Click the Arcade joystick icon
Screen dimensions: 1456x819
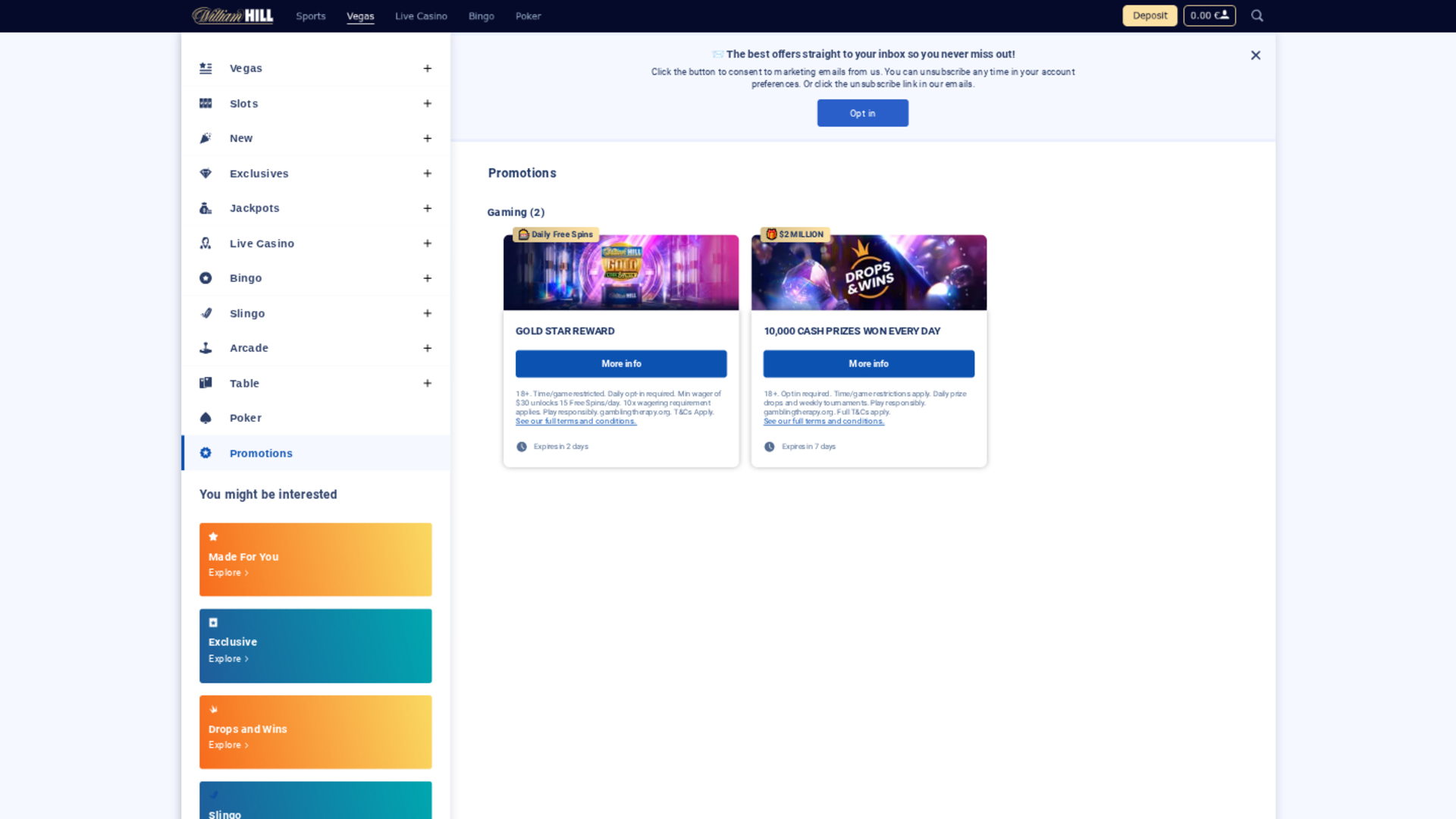pos(205,347)
